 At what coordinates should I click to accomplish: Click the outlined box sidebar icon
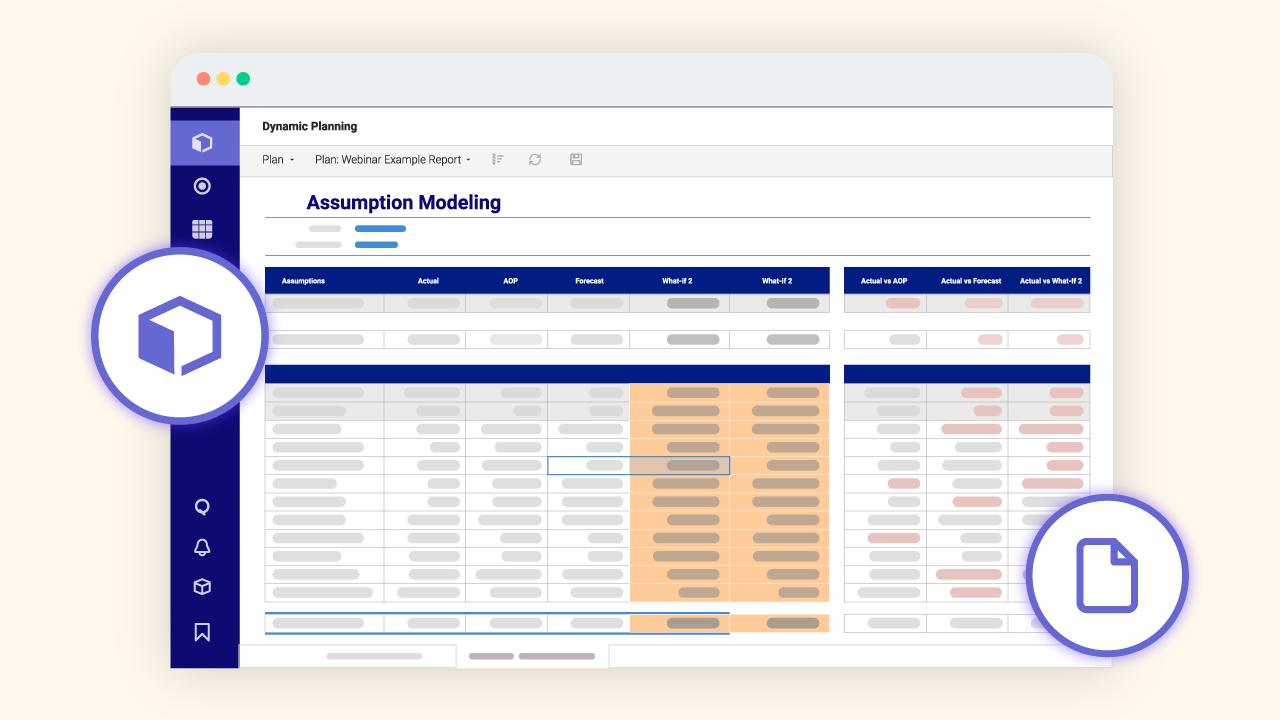point(202,587)
